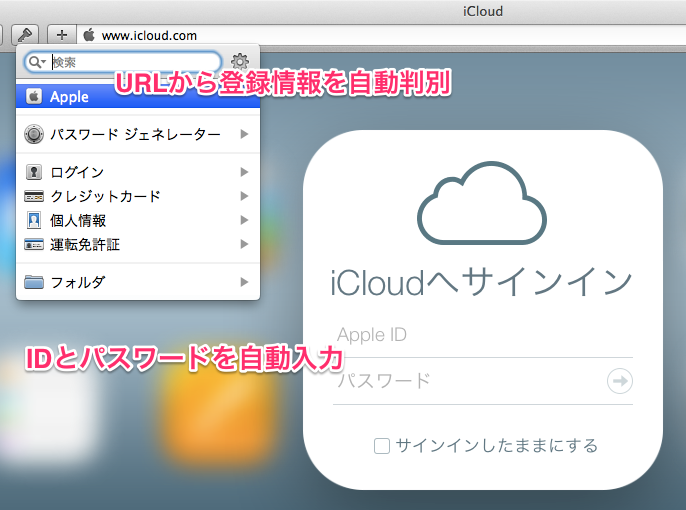Click the サインインしたままにする label text
686x510 pixels.
(x=497, y=446)
